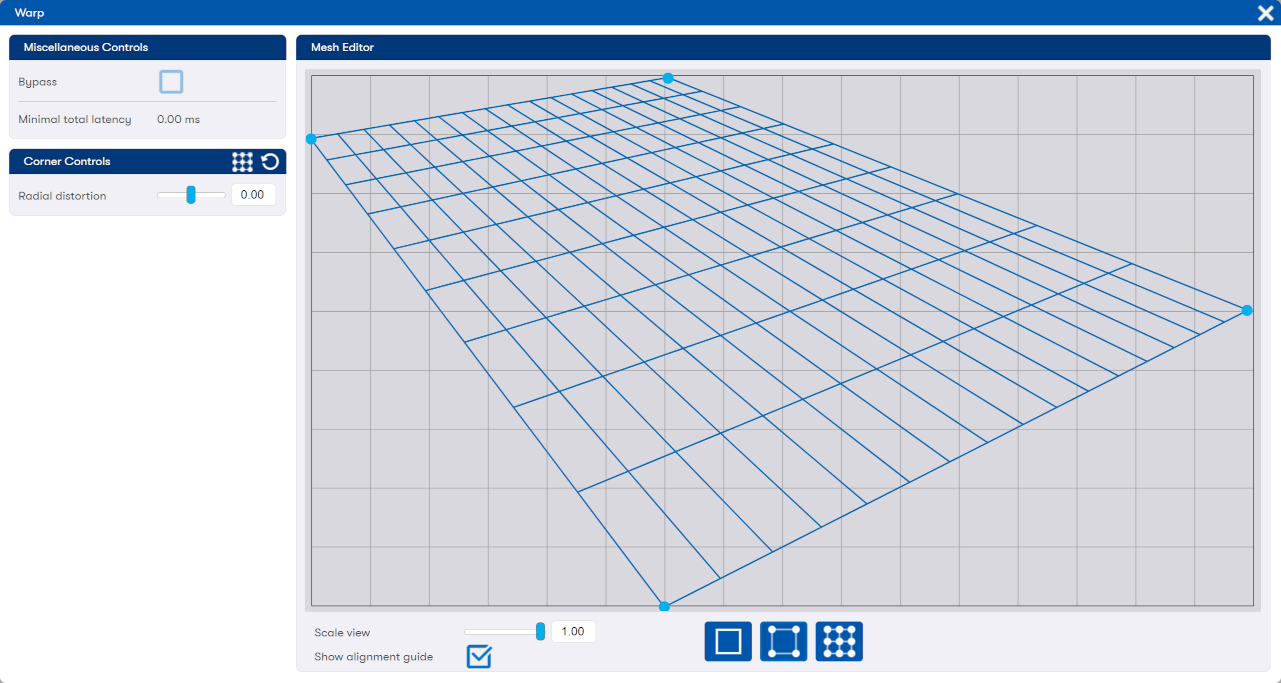Viewport: 1281px width, 683px height.
Task: Click the bottom corner handle of the mesh
Action: (x=664, y=606)
